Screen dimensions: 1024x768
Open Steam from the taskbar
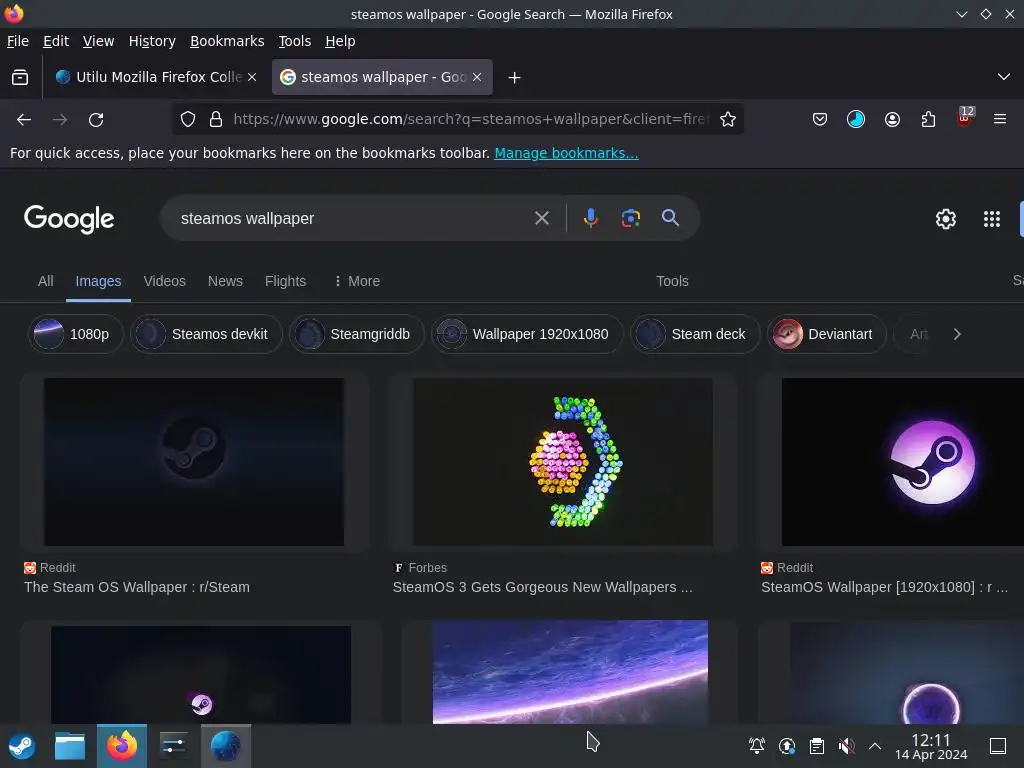point(22,746)
